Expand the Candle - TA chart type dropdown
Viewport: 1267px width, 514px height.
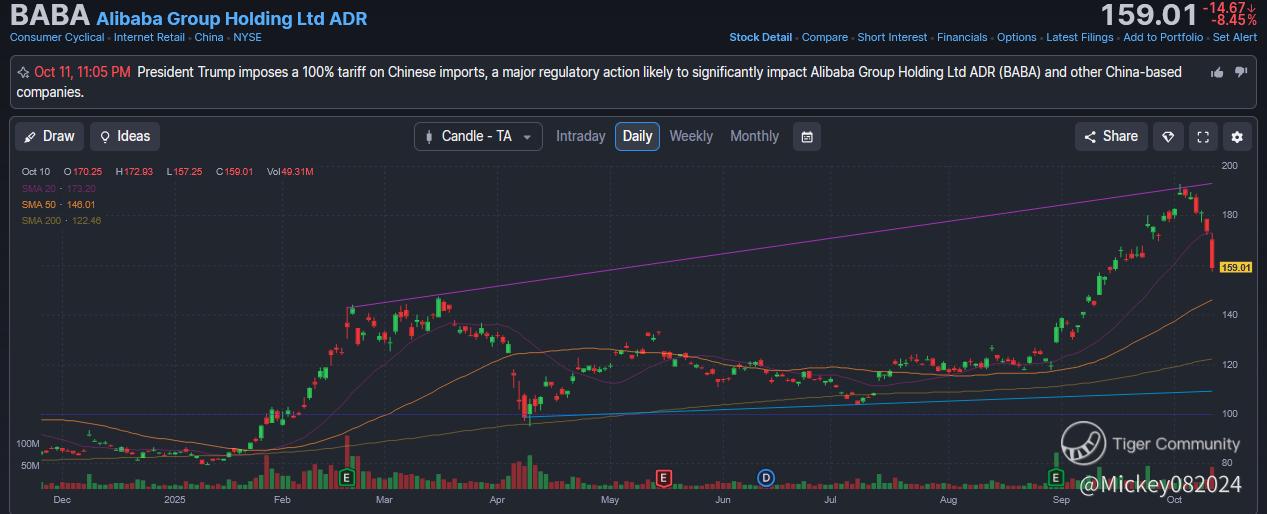pos(479,136)
